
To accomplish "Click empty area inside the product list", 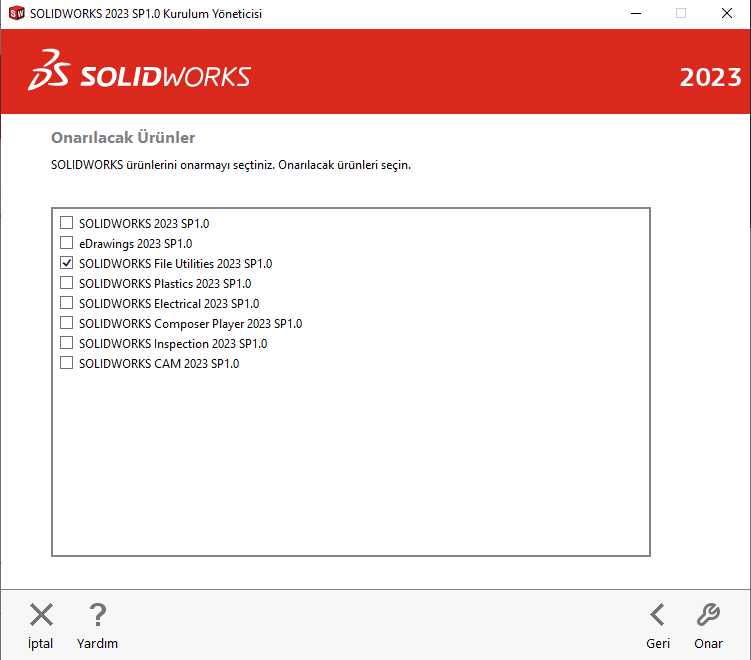I will coord(350,460).
